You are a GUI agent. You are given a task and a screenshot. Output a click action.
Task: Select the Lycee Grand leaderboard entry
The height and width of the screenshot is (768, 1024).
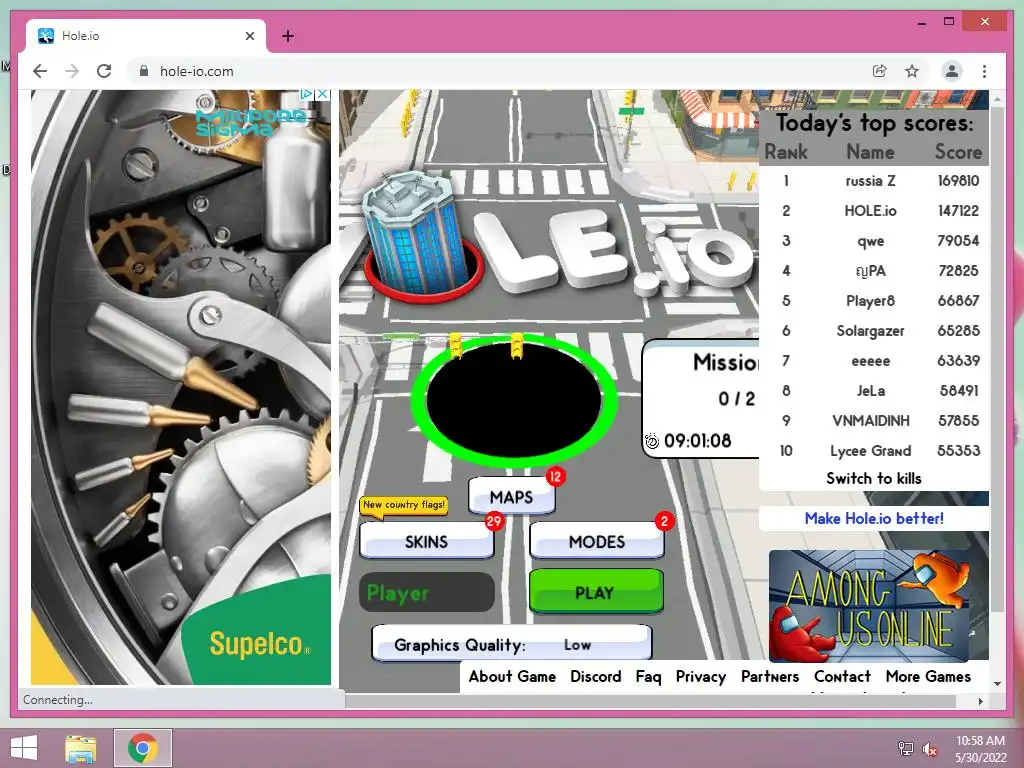tap(874, 451)
